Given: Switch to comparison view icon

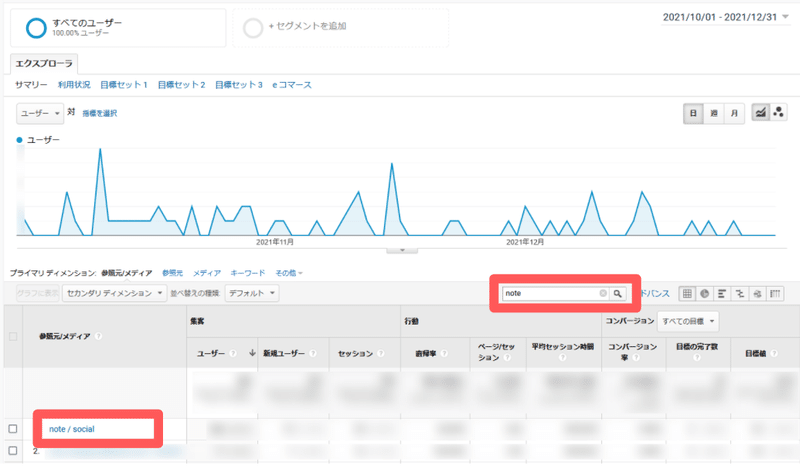Looking at the screenshot, I should coord(740,293).
